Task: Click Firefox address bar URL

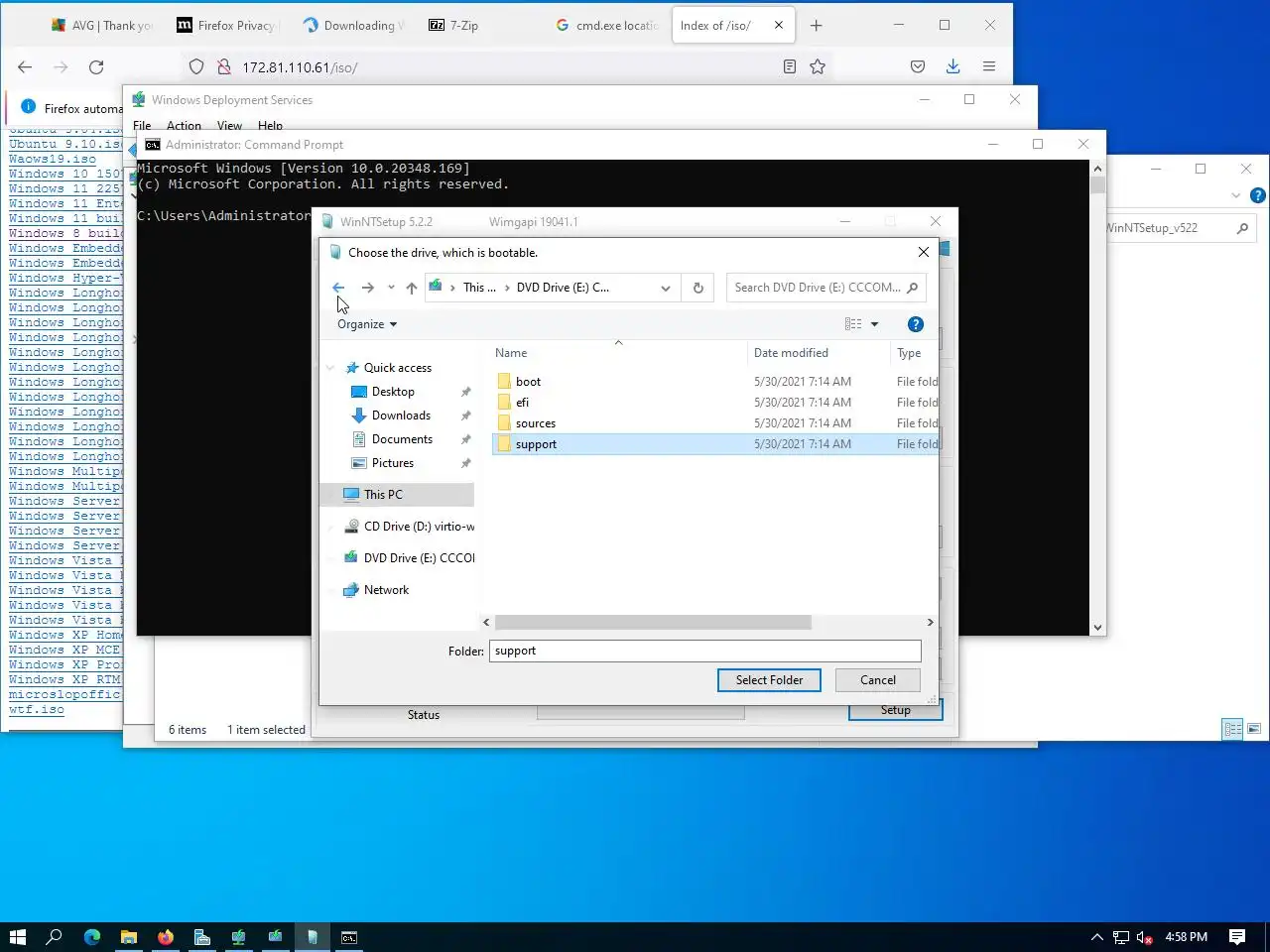Action: (x=300, y=67)
